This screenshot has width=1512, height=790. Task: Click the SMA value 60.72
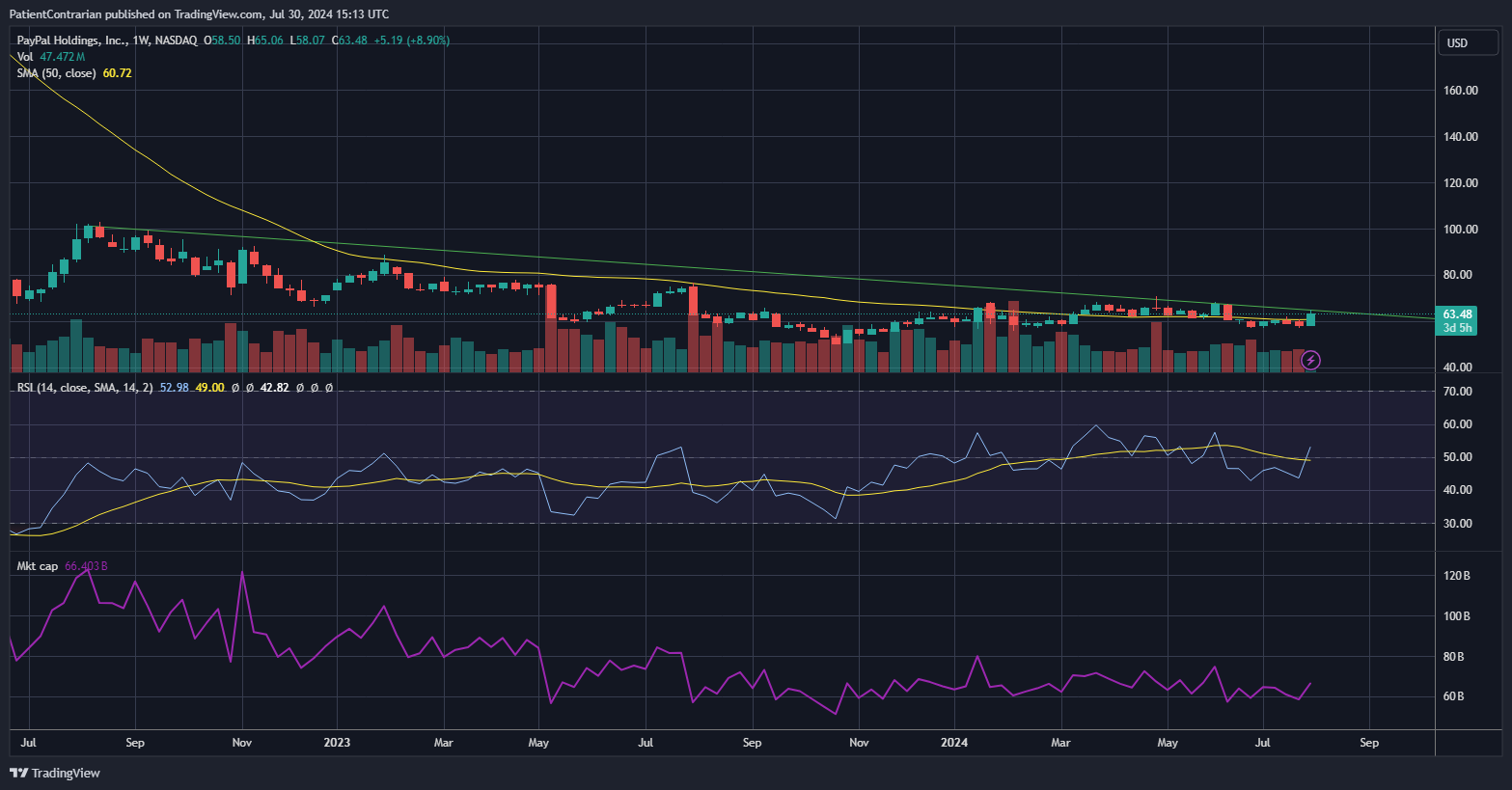pos(117,73)
